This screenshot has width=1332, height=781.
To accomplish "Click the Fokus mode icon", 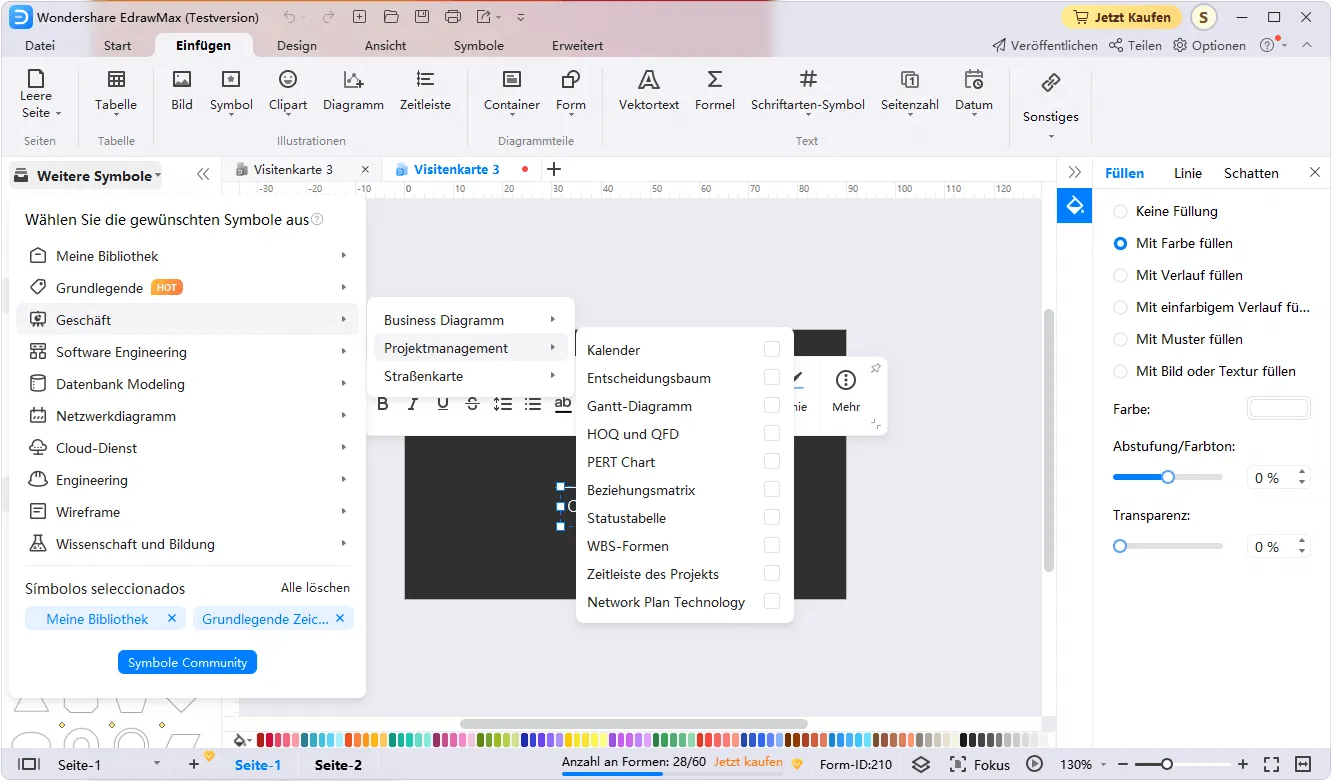I will pos(957,764).
